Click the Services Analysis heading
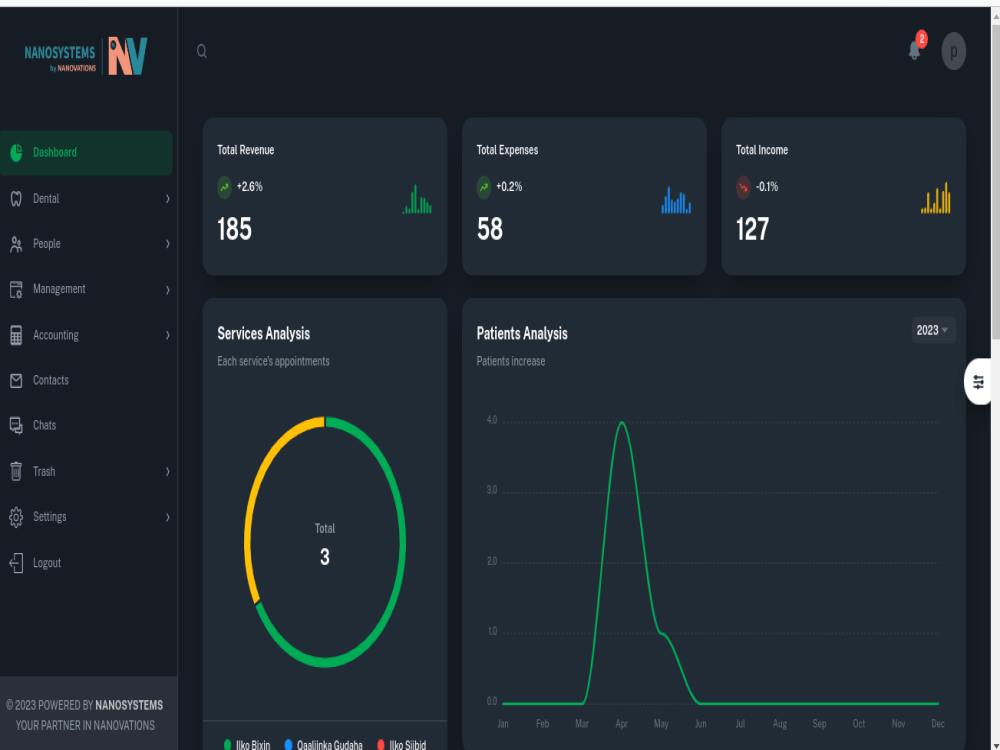This screenshot has width=1000, height=750. click(263, 334)
